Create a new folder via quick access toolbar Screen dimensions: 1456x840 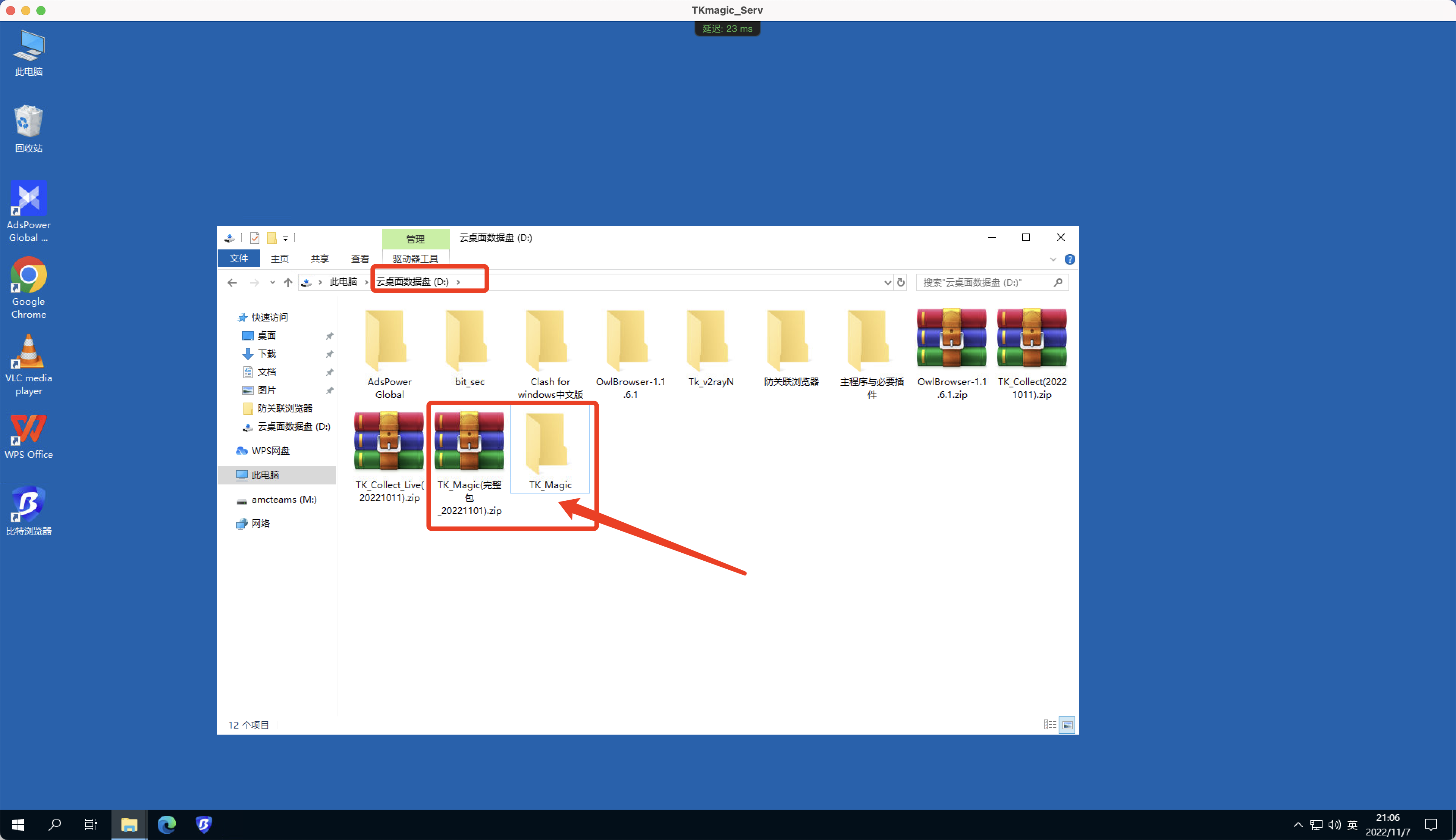click(x=272, y=238)
